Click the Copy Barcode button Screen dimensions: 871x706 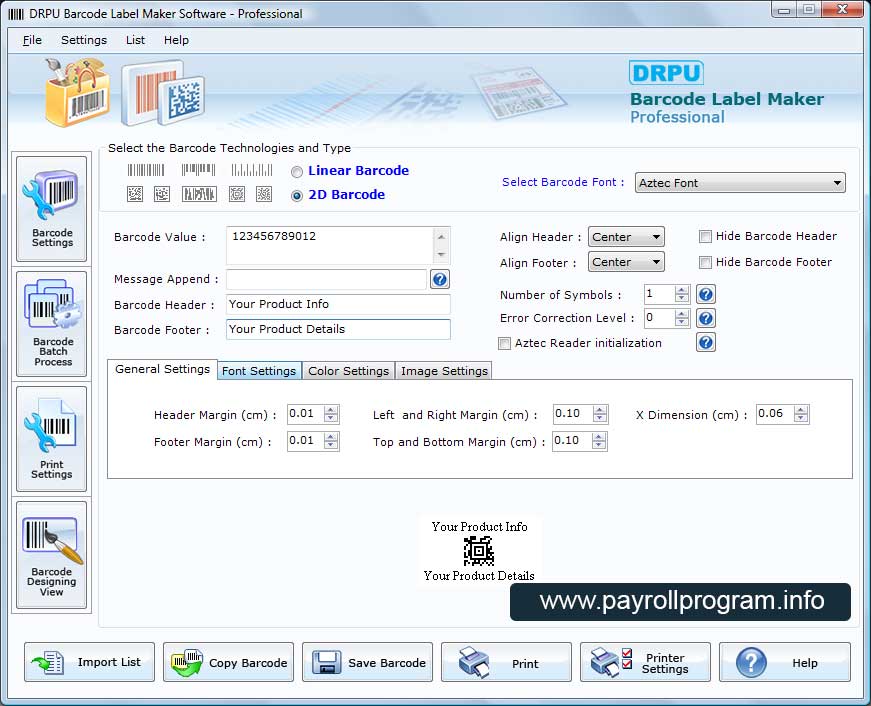pos(228,662)
